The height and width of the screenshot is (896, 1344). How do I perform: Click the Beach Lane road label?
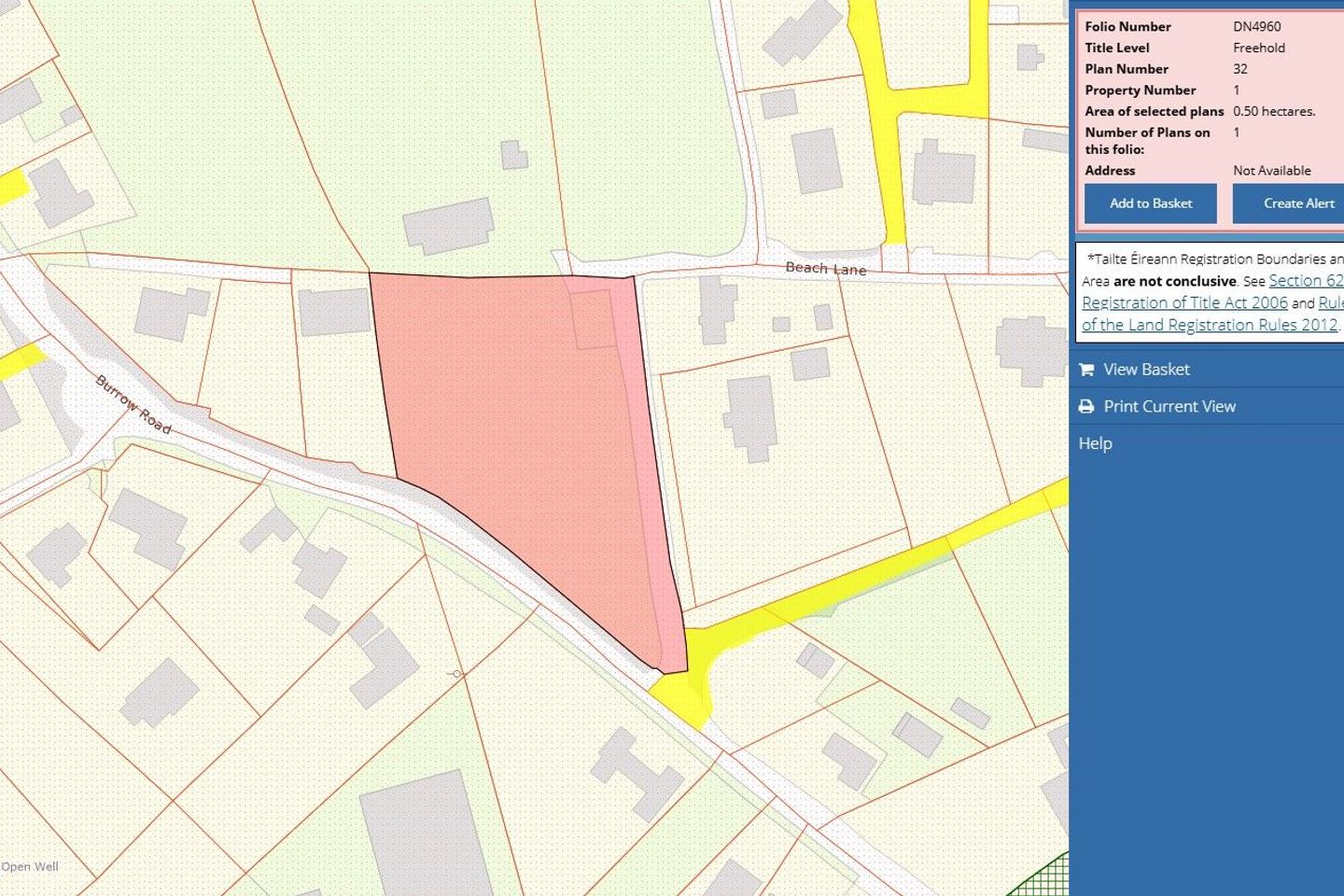click(826, 269)
